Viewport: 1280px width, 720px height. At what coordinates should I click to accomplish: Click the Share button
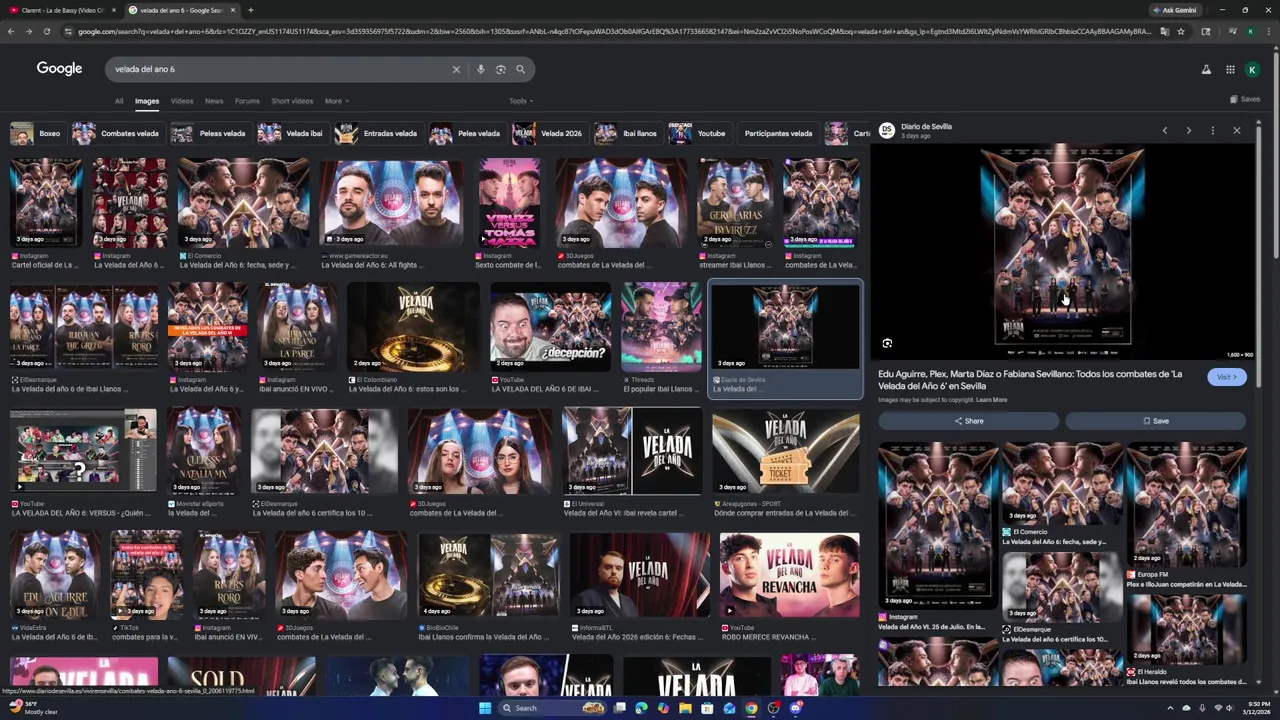click(x=968, y=421)
